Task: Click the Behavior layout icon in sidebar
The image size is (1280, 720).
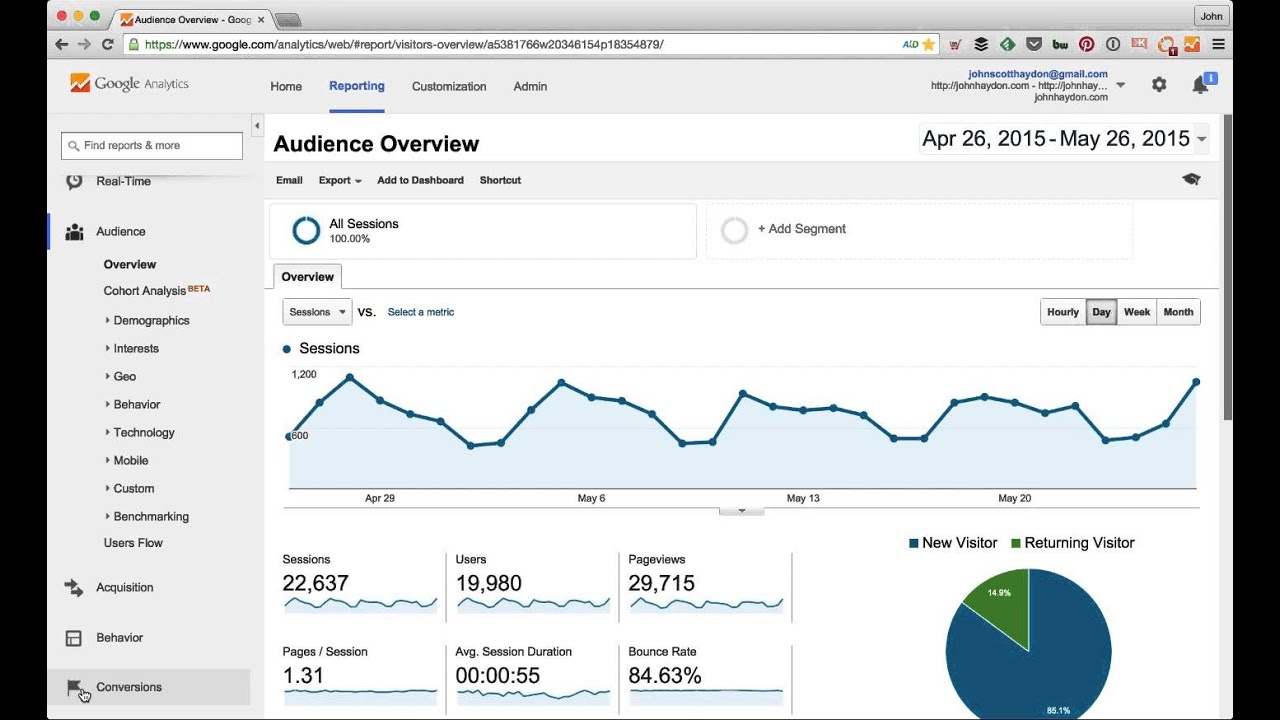Action: click(74, 638)
